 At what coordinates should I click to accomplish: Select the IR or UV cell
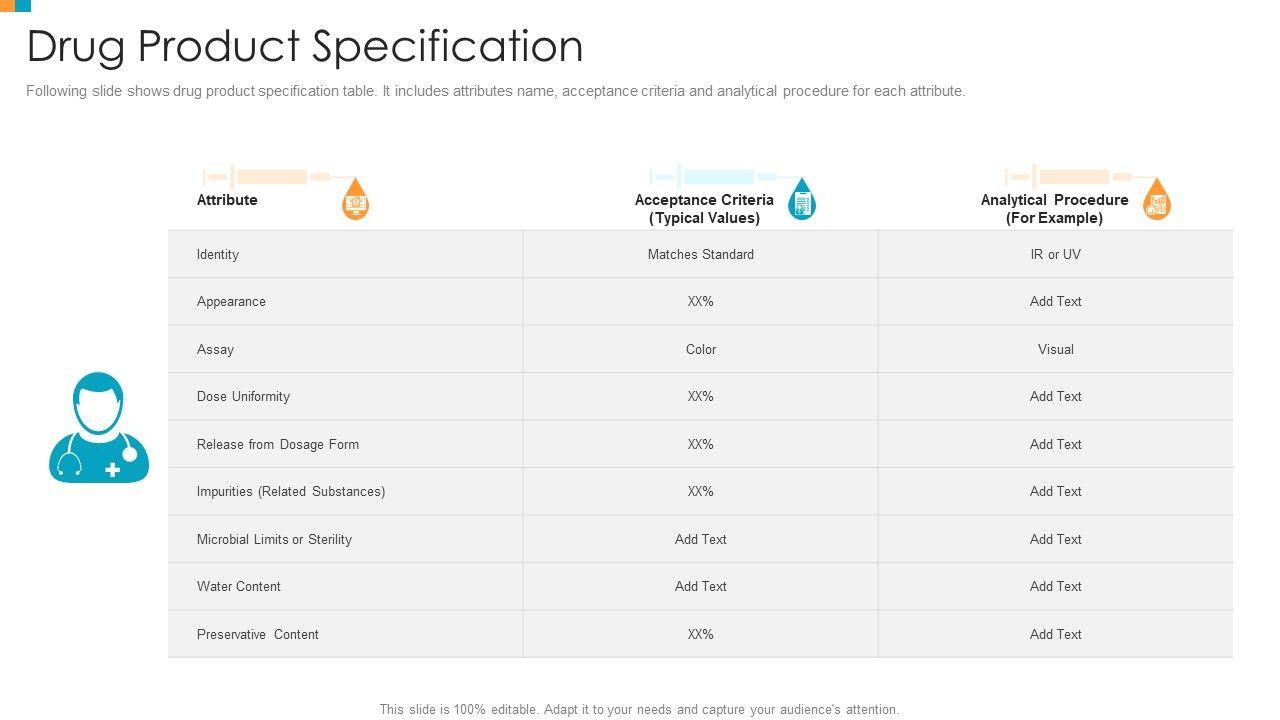[1056, 254]
